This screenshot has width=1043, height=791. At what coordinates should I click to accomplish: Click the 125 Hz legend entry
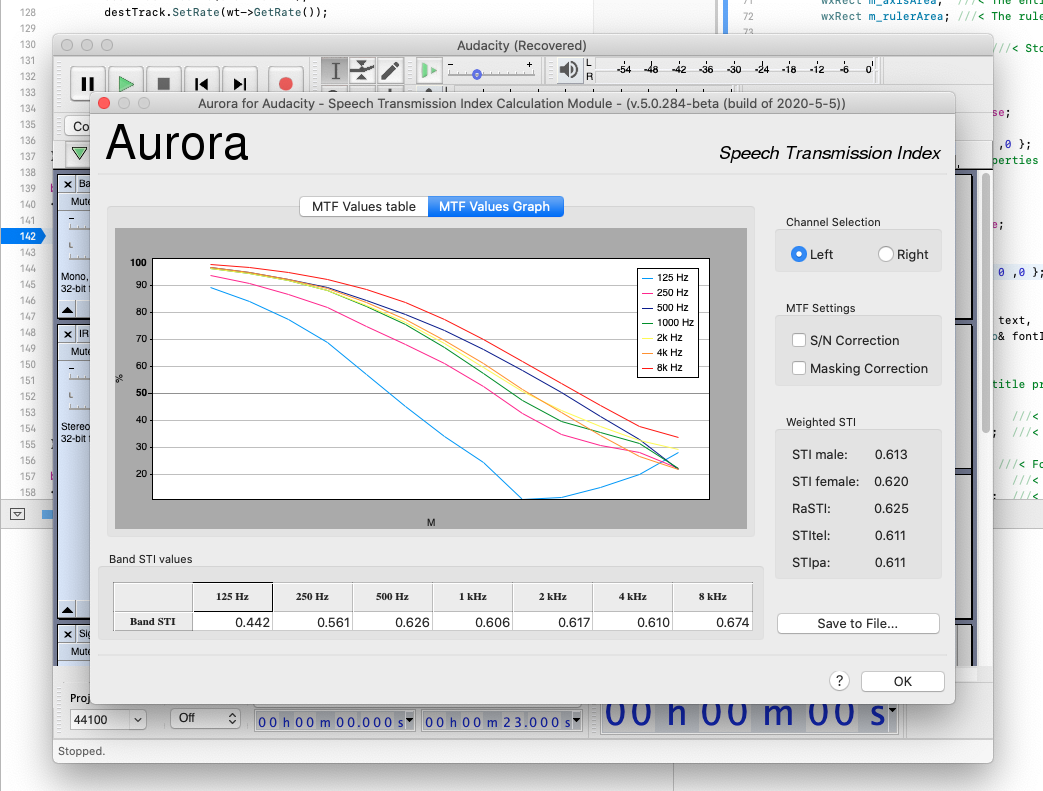(x=666, y=277)
